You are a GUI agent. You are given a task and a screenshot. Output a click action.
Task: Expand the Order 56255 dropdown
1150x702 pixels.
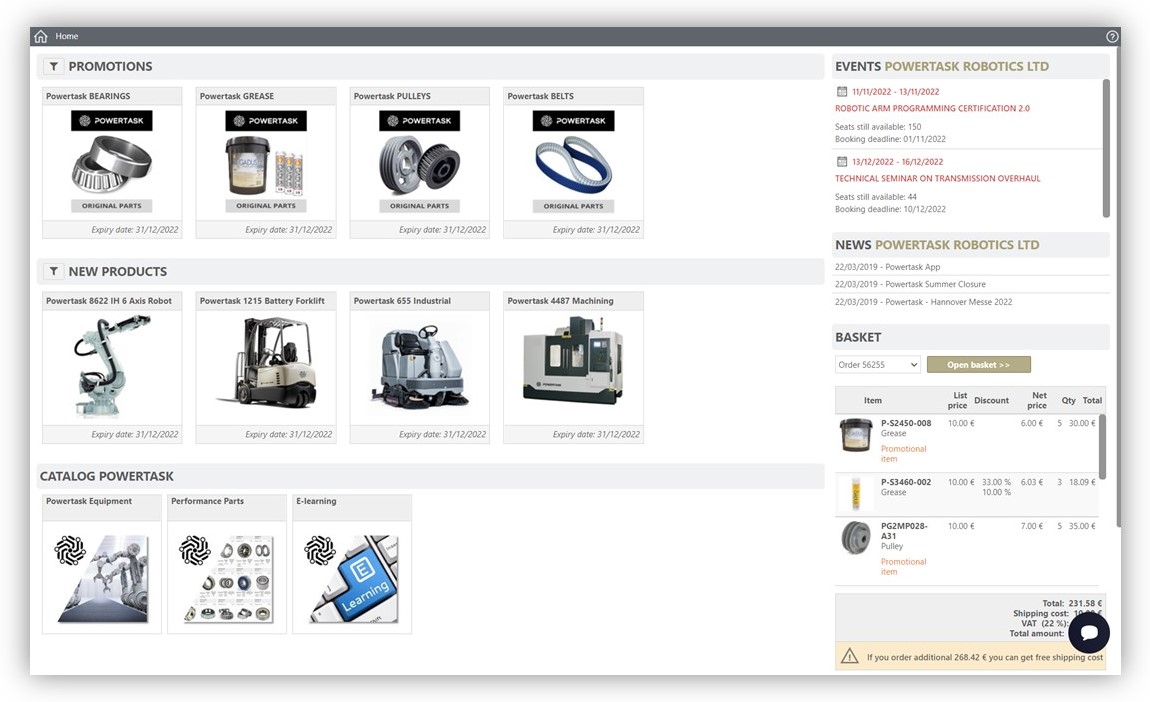877,365
